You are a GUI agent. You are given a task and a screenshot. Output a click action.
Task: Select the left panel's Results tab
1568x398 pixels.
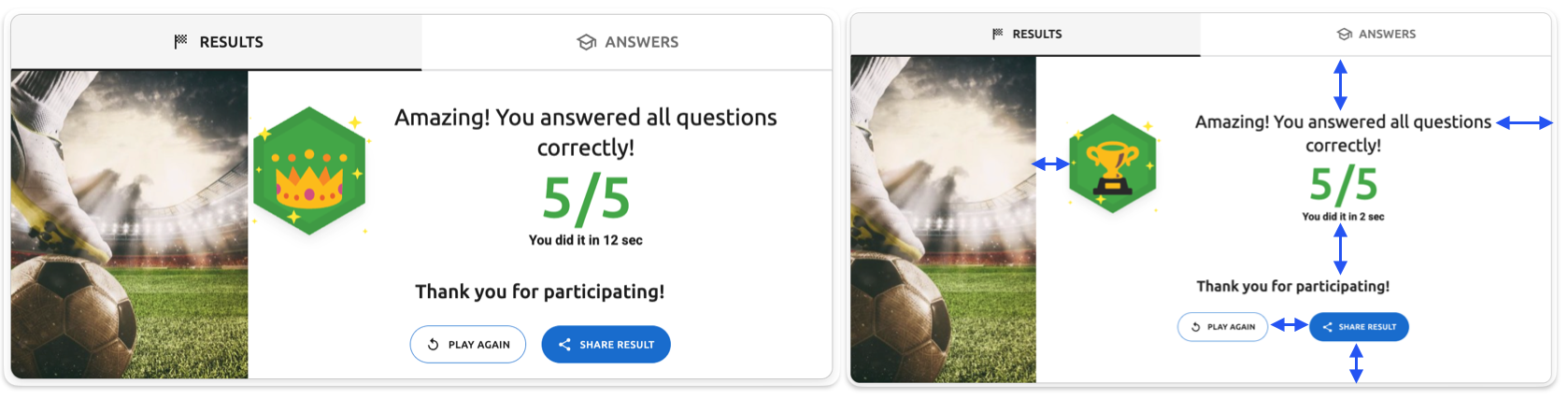[x=217, y=42]
